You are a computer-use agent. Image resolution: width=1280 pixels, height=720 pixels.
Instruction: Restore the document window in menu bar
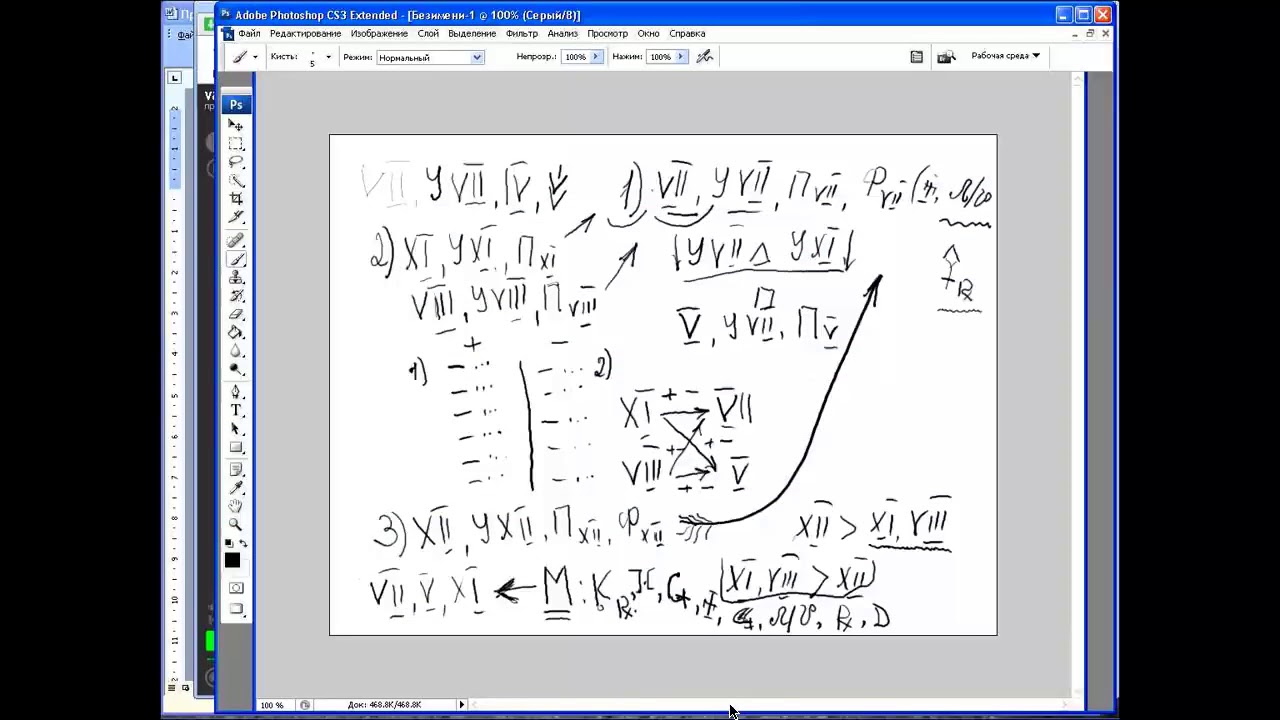coord(1090,33)
